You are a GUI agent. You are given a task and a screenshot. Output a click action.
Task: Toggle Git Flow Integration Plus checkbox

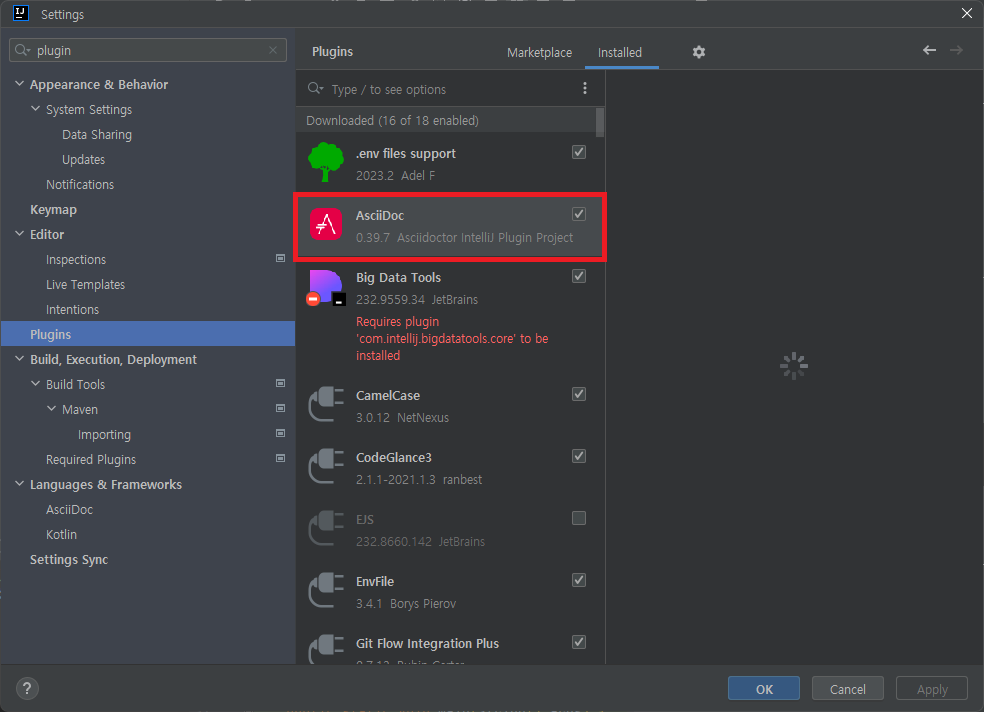point(579,642)
